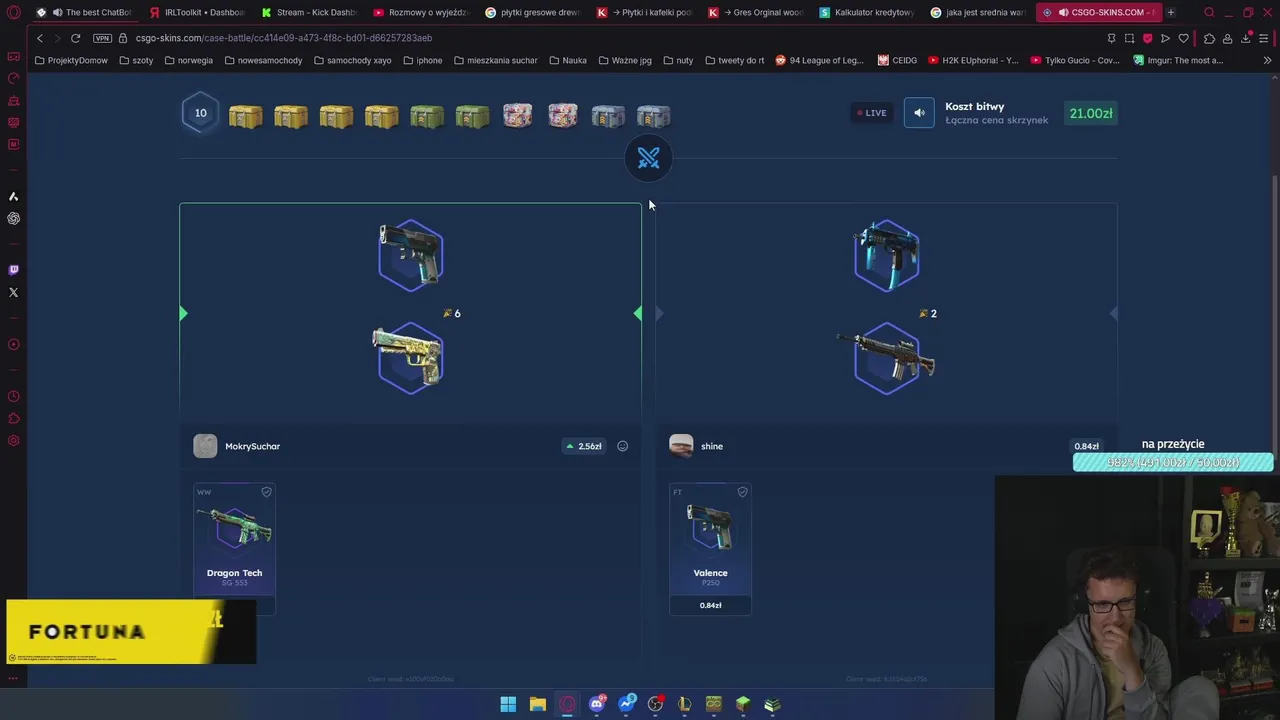Open a new tab with the plus button

1171,12
